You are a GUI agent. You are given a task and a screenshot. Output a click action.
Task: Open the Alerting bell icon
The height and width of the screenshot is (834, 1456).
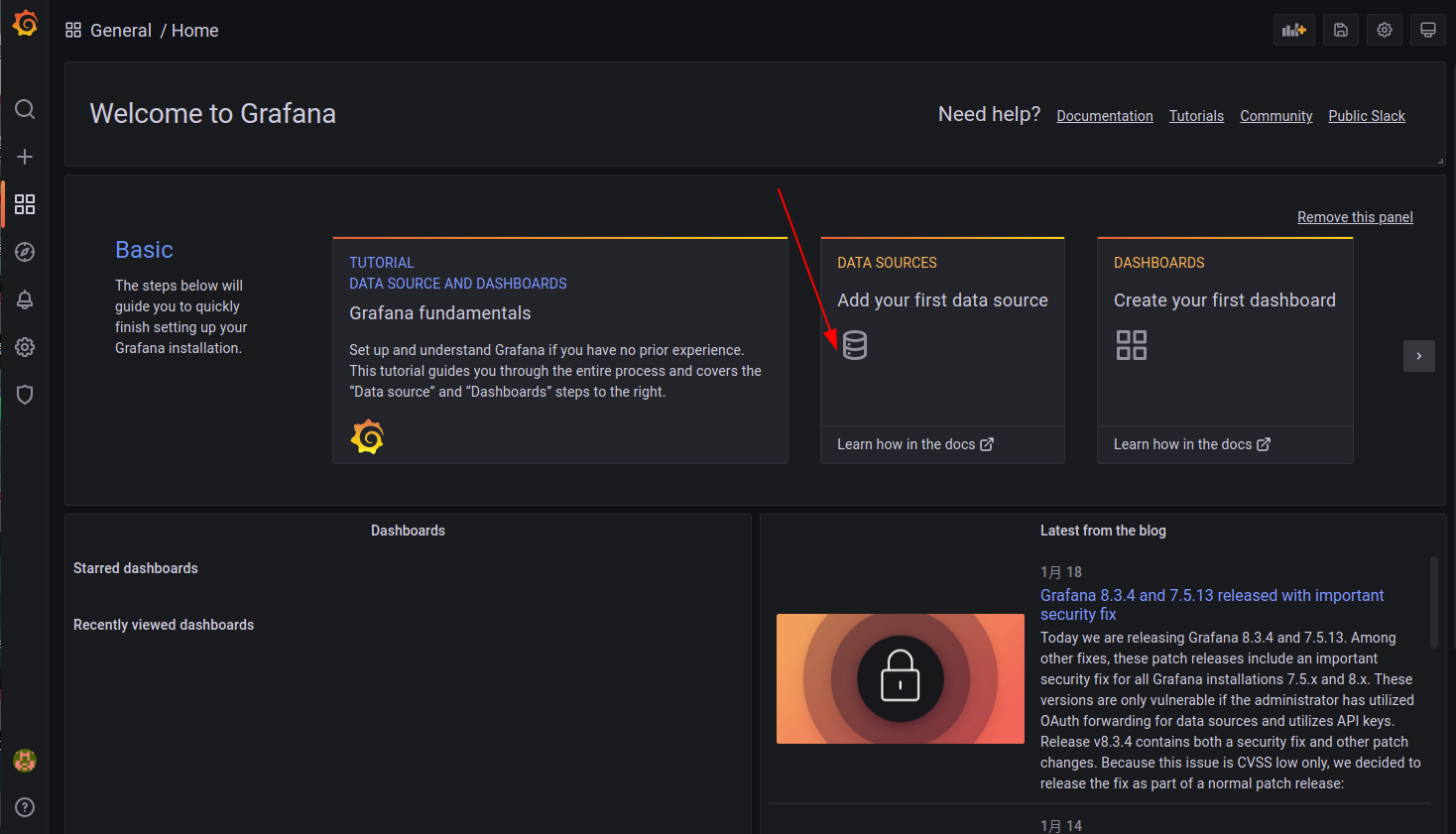click(25, 299)
